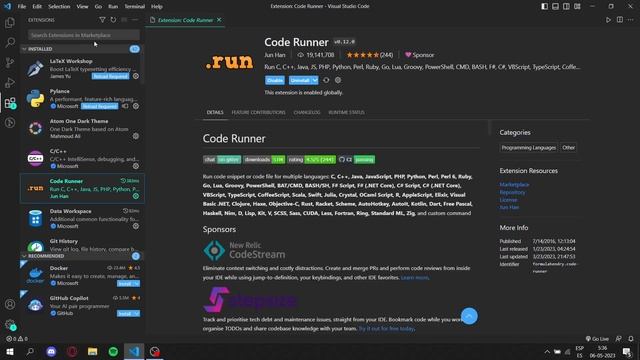The width and height of the screenshot is (640, 360).
Task: Open the Selection menu
Action: (59, 6)
